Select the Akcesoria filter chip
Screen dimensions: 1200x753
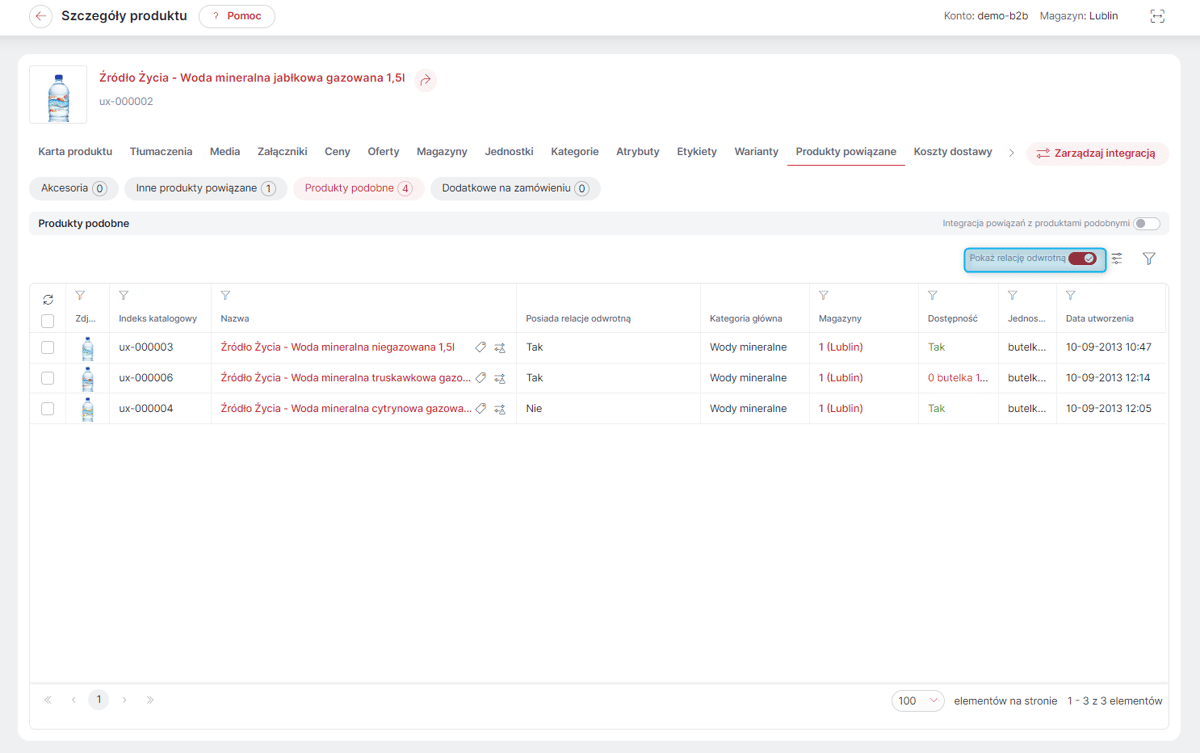coord(74,188)
